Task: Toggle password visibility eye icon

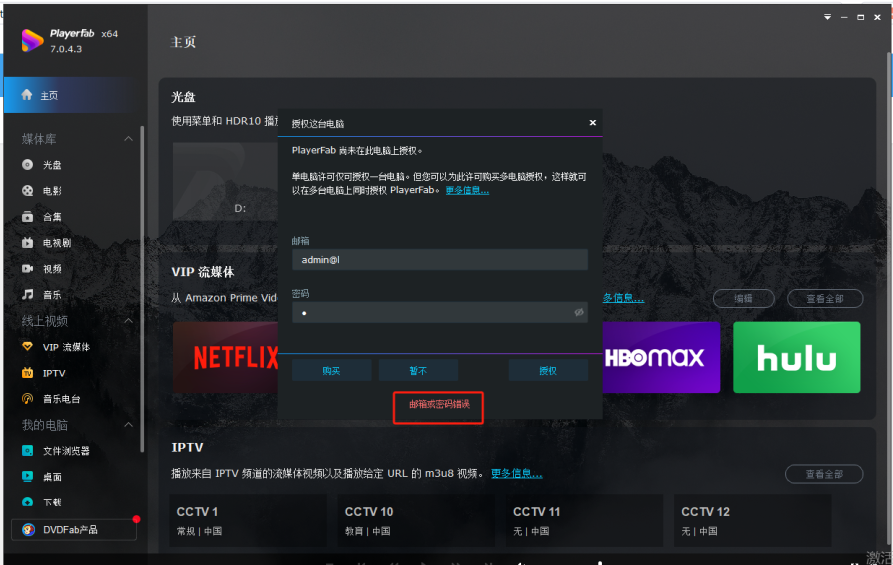Action: pyautogui.click(x=579, y=312)
